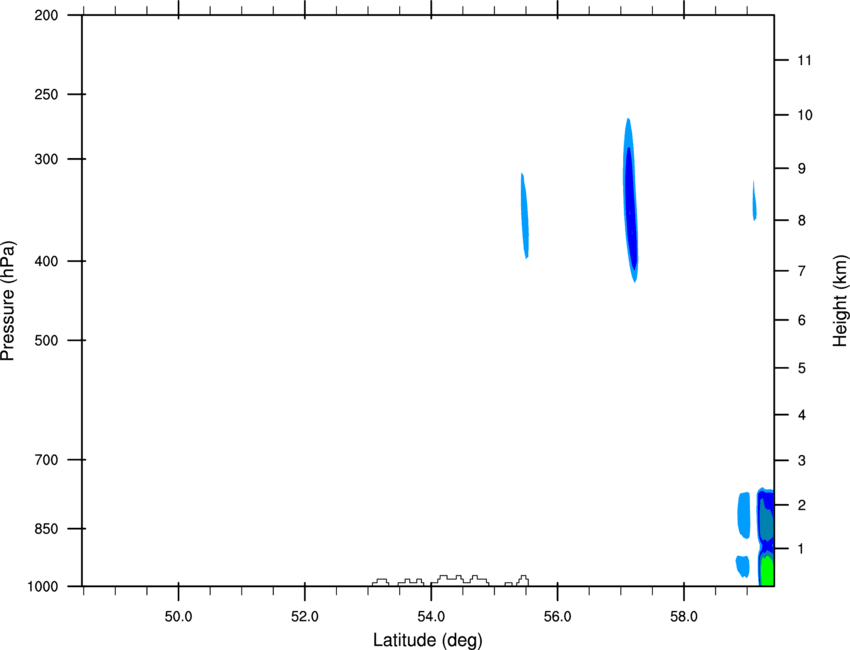850x650 pixels.
Task: Click the 56.0 latitude tick label
Action: point(557,617)
